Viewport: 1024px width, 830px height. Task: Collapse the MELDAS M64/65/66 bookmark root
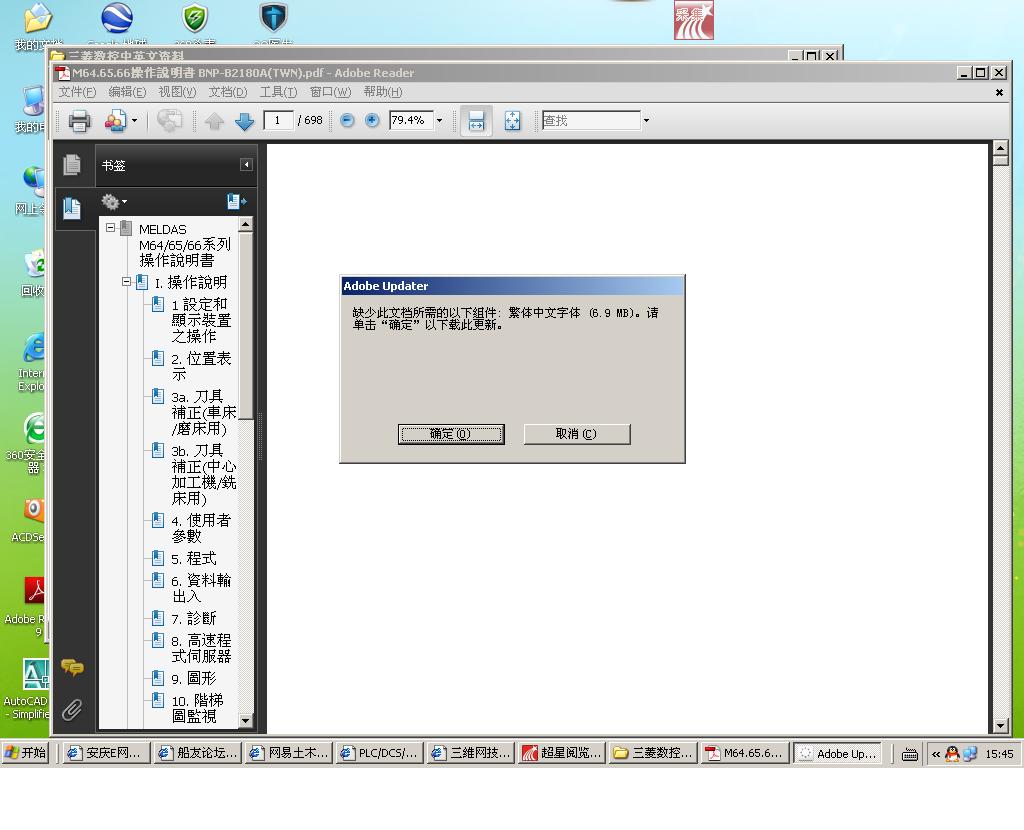pyautogui.click(x=111, y=228)
